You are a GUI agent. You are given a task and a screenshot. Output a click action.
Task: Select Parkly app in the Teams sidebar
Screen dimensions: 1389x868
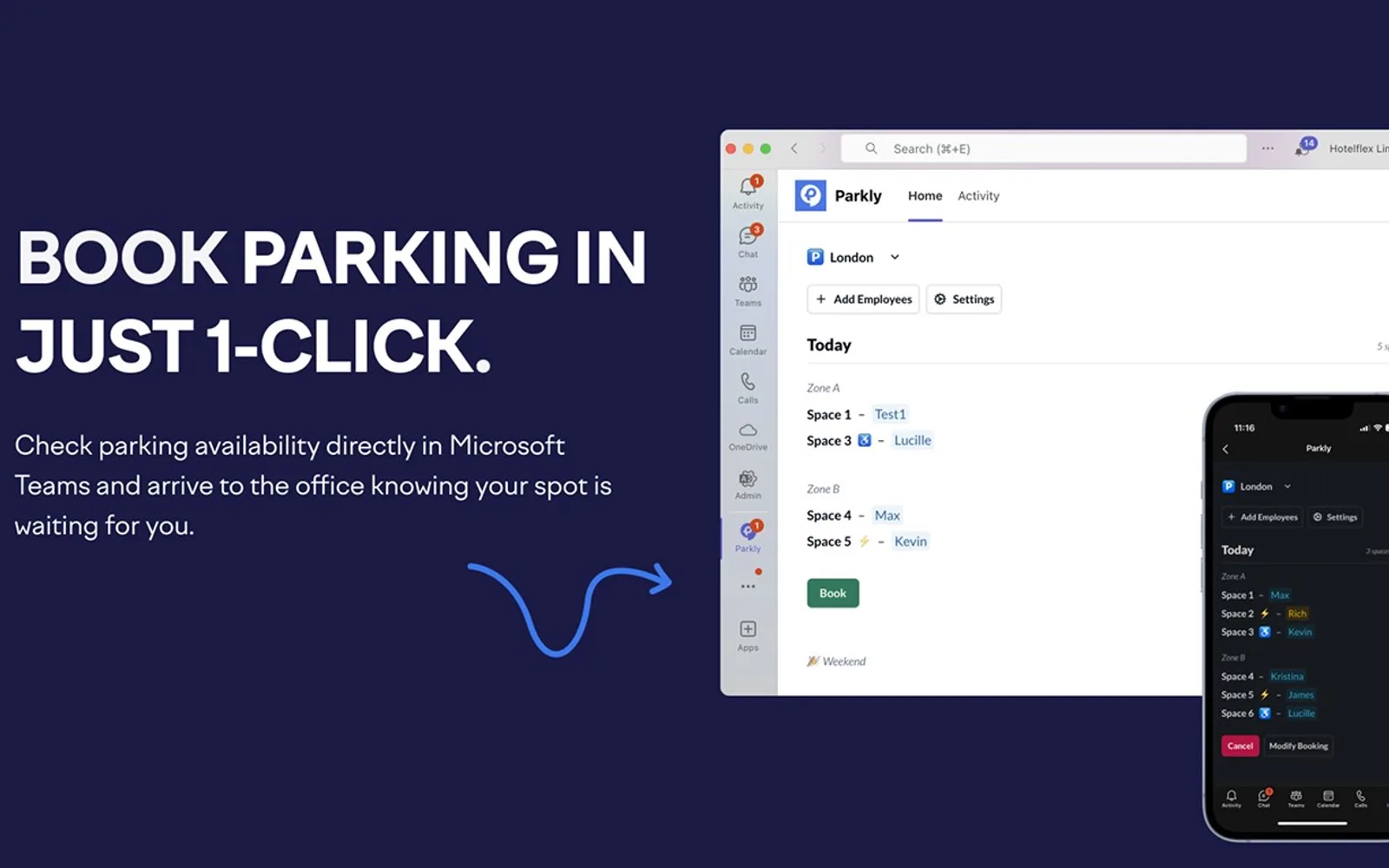point(747,536)
